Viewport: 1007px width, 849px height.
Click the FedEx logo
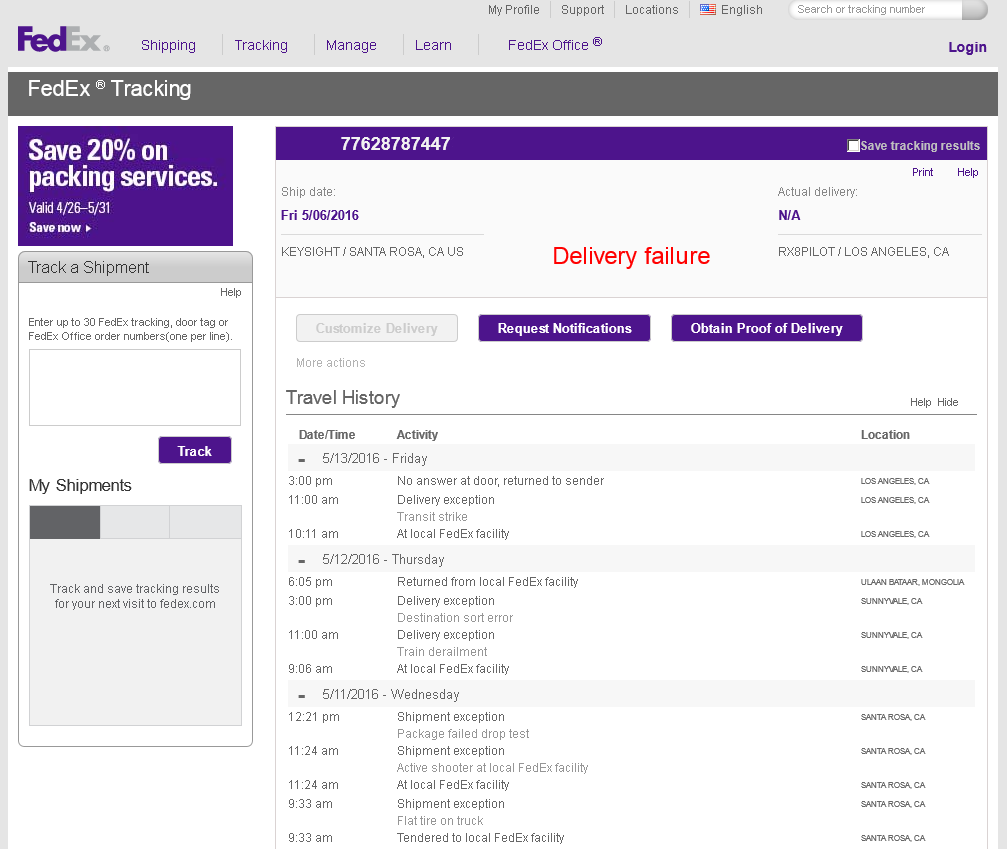click(63, 40)
